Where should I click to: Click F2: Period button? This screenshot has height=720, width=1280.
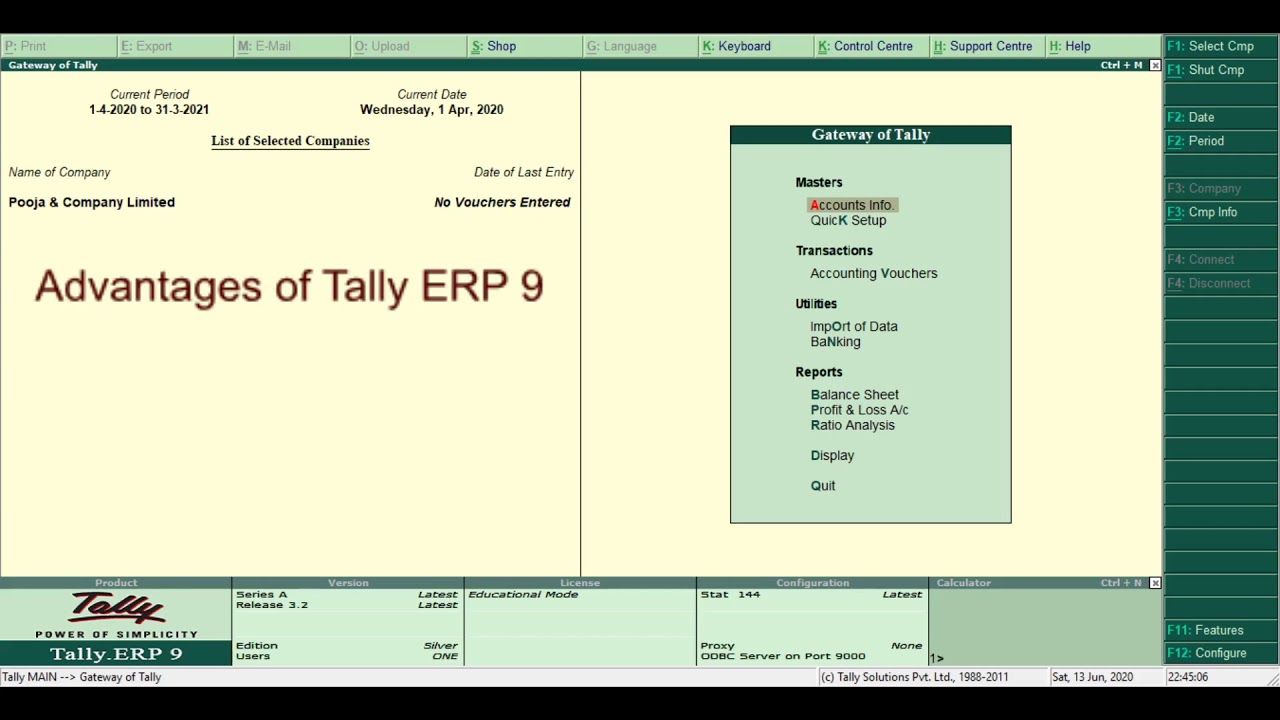1221,141
